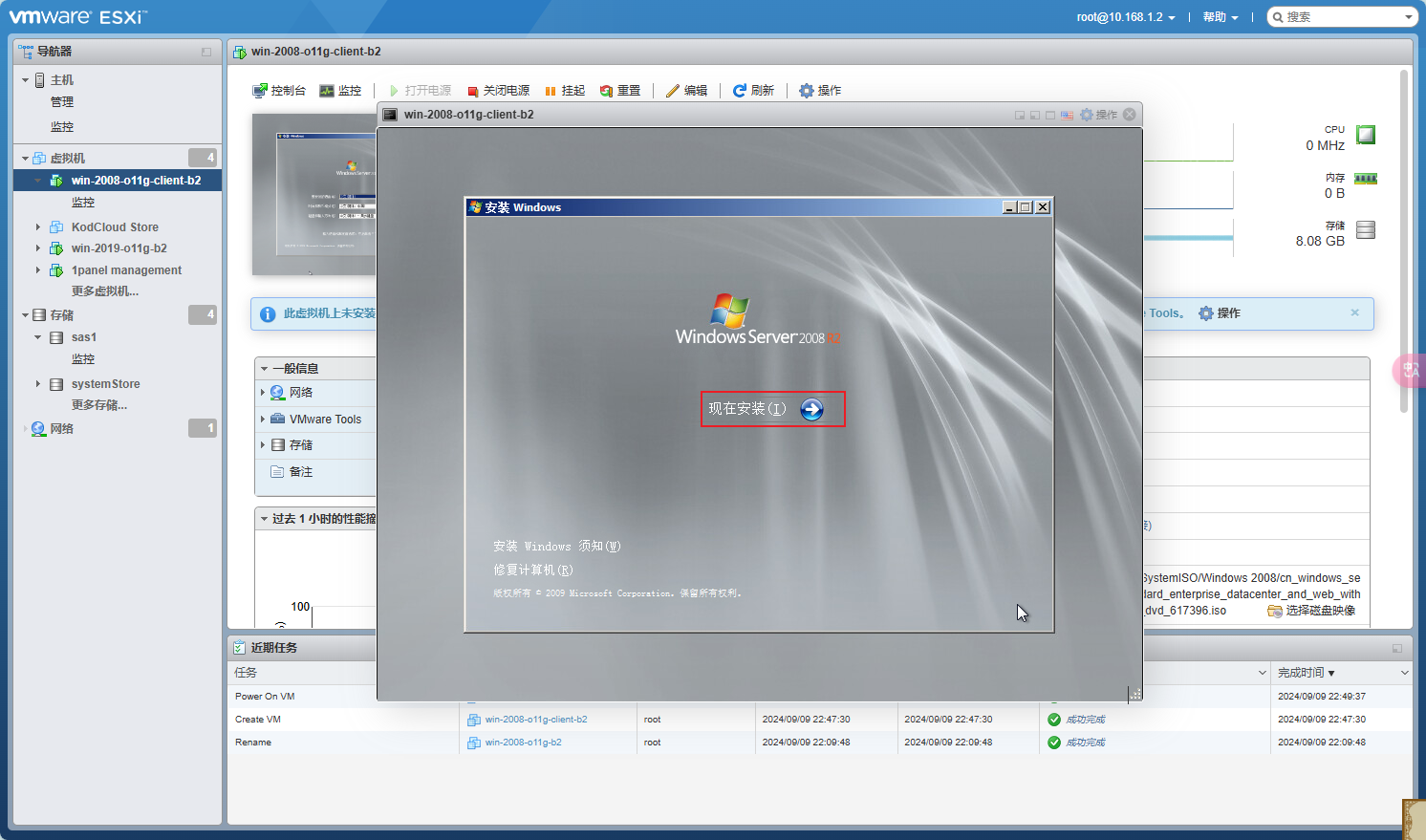Open 更多存储... in the navigator
The height and width of the screenshot is (840, 1426).
pyautogui.click(x=99, y=405)
